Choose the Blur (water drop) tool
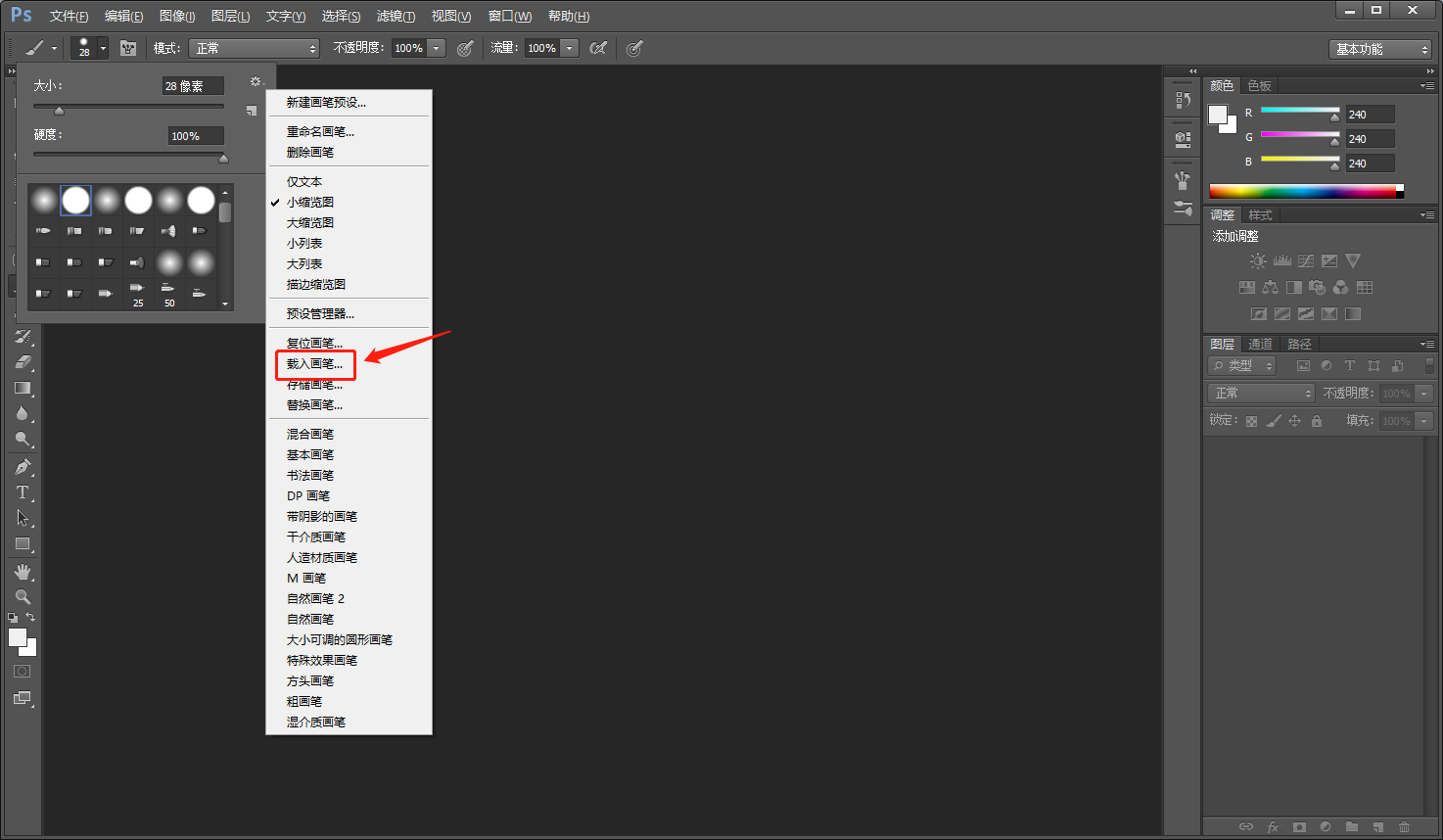1443x840 pixels. tap(23, 413)
